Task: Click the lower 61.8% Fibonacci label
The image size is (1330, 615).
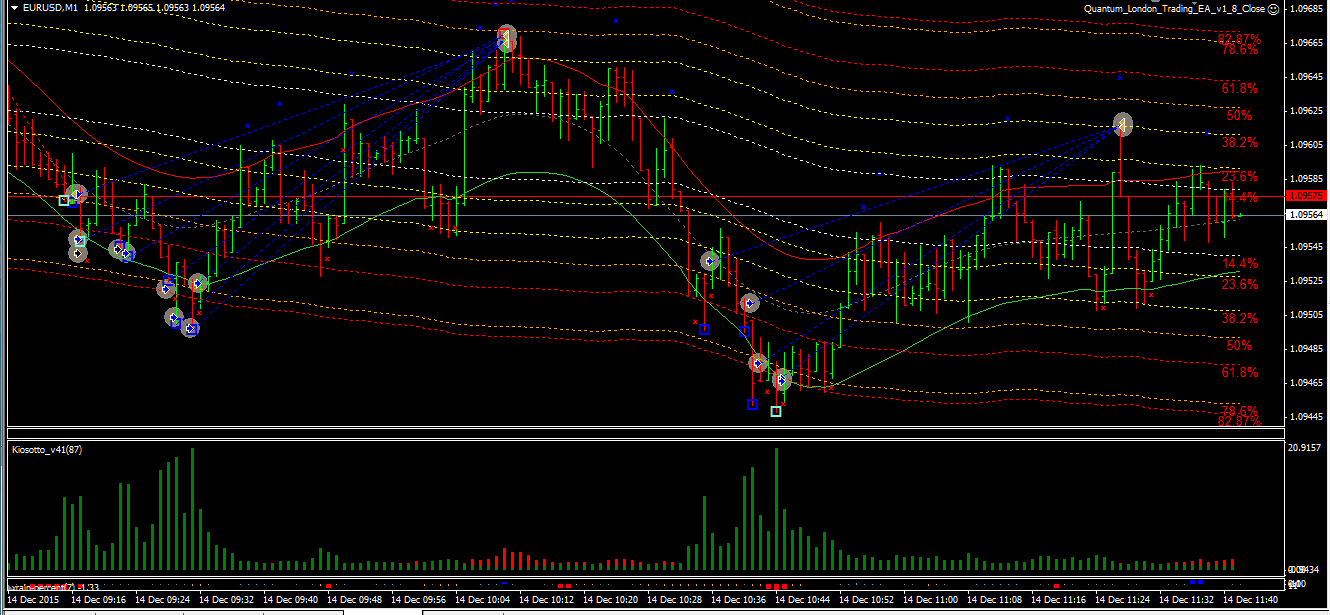Action: (x=1240, y=373)
